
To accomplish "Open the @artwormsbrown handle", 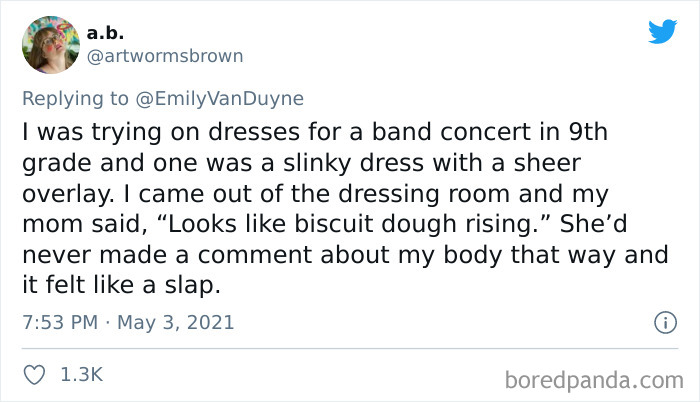I will (165, 56).
